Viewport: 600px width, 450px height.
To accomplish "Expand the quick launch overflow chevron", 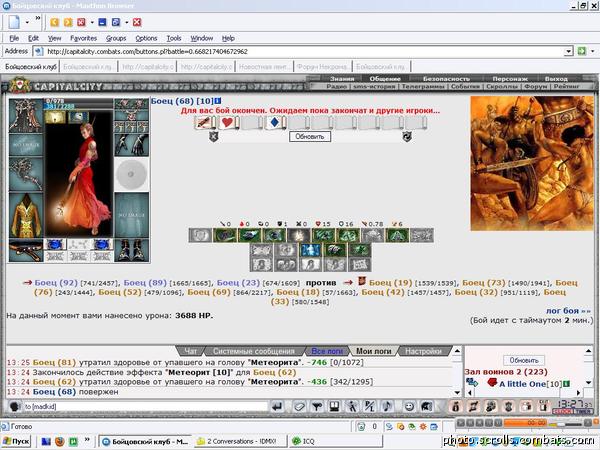I will coord(87,439).
